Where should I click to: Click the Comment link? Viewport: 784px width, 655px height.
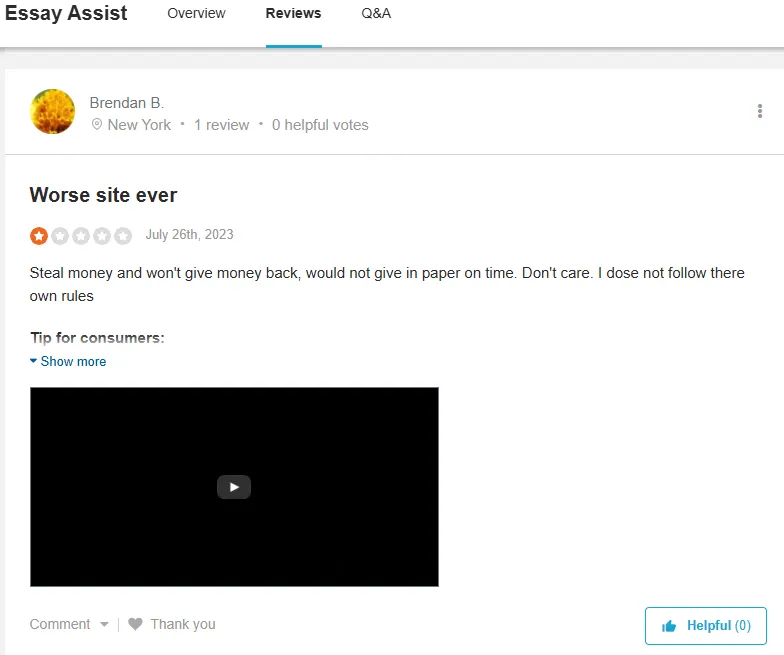click(60, 624)
